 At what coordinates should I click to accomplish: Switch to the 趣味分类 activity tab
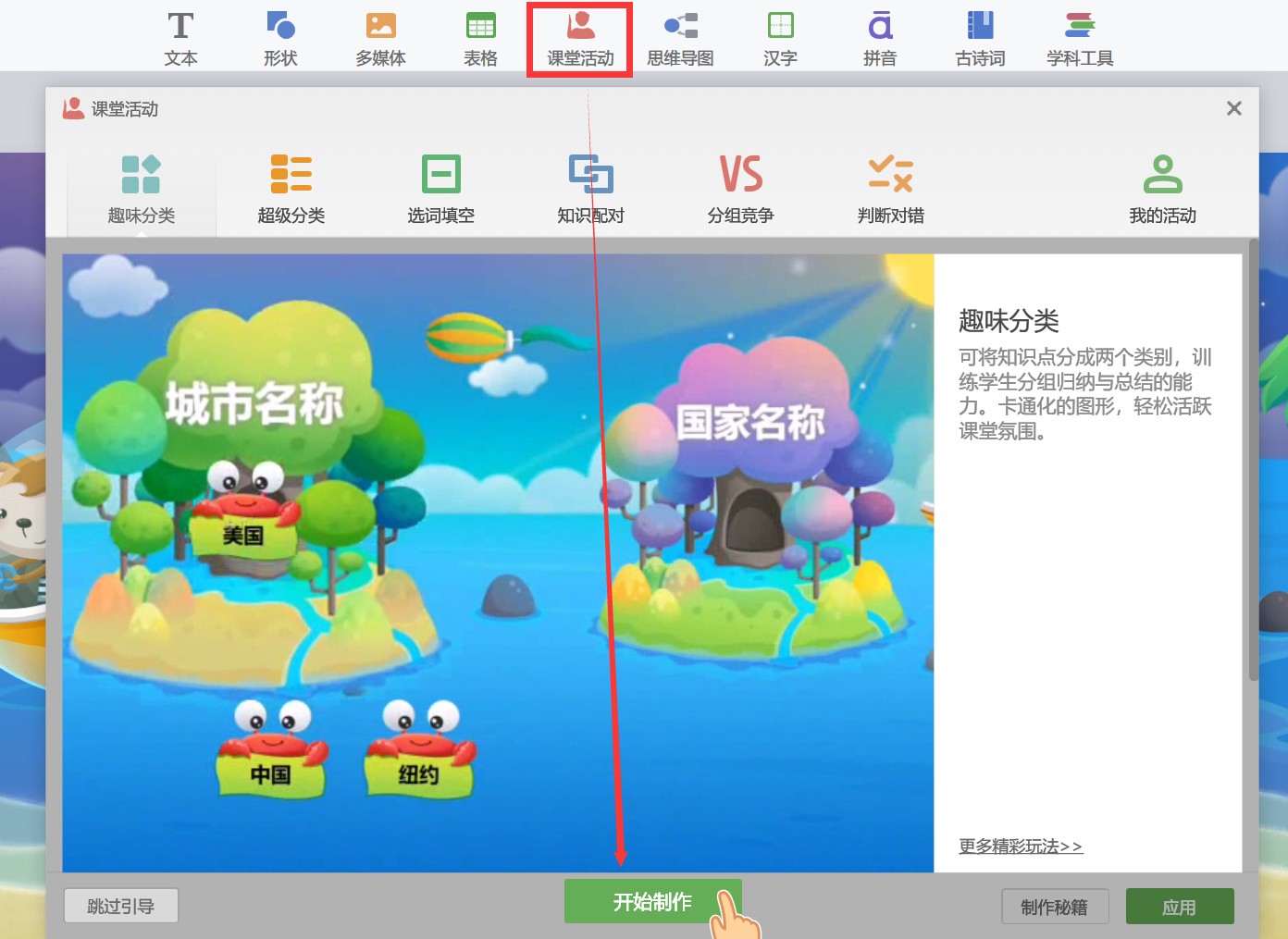142,190
